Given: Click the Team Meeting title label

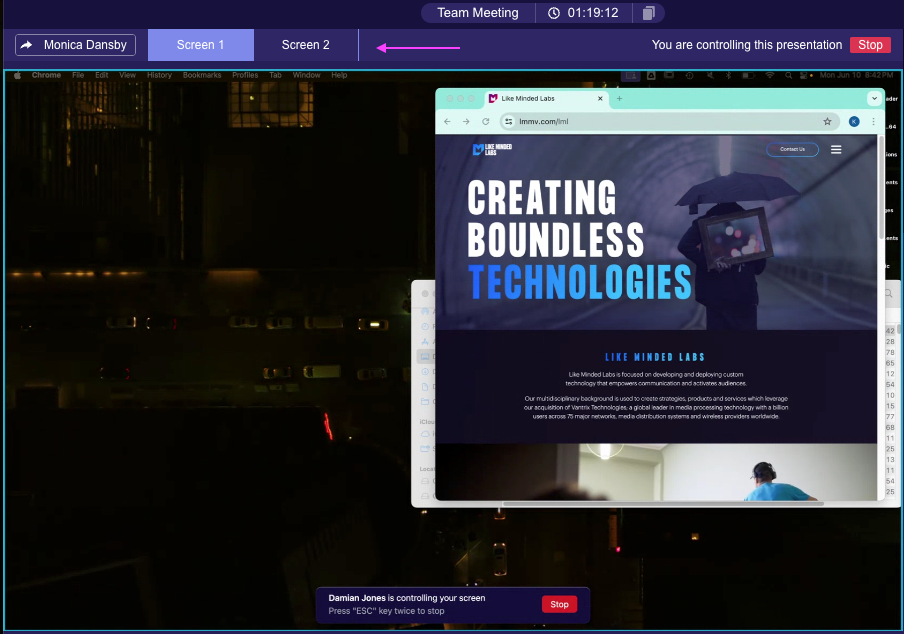Looking at the screenshot, I should tap(478, 13).
